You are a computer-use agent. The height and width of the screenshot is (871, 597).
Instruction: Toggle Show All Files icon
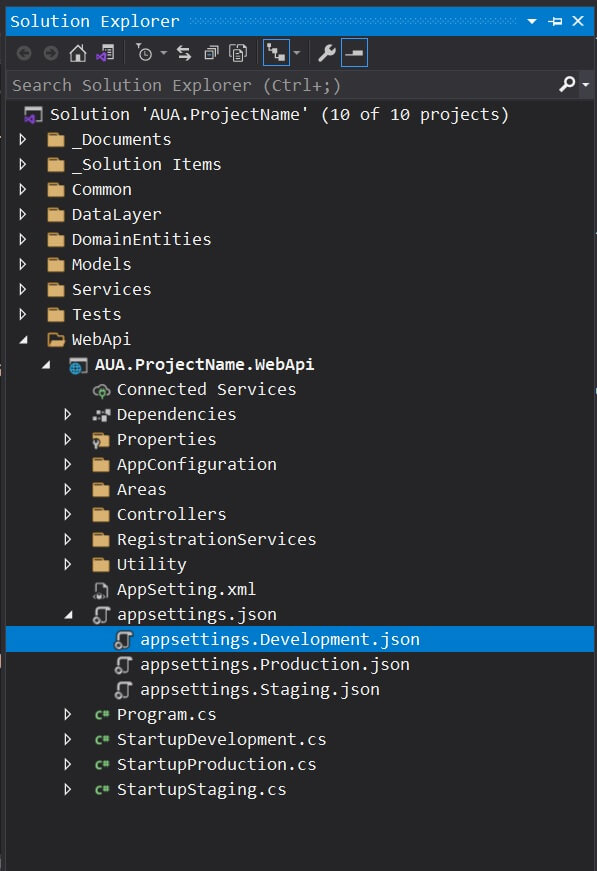[x=238, y=53]
